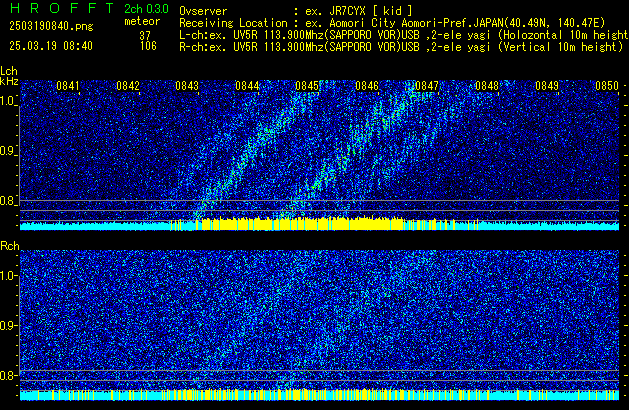This screenshot has height=410, width=629.
Task: Click the 0841 time marker
Action: 68,86
